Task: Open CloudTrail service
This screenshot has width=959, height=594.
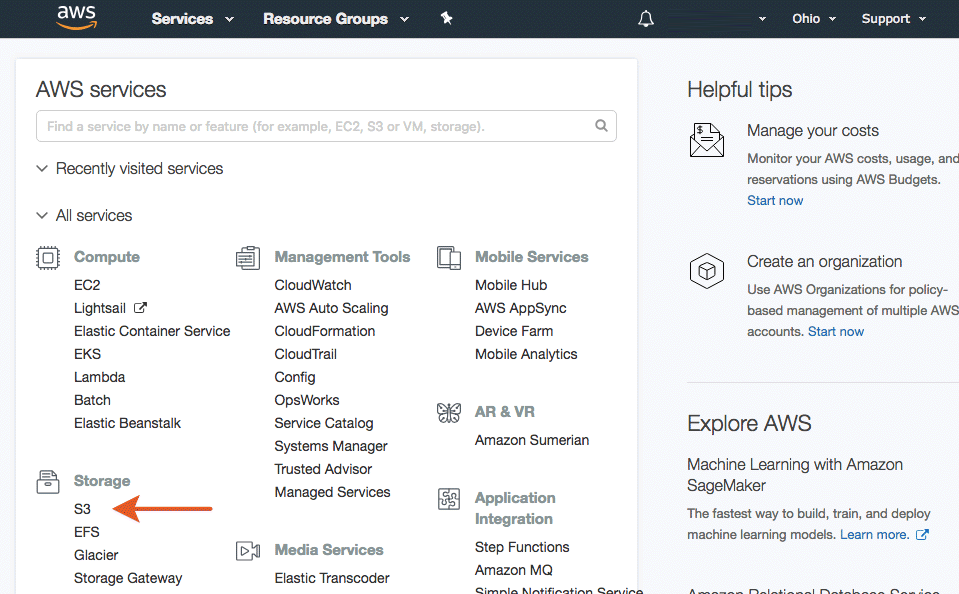Action: point(306,354)
